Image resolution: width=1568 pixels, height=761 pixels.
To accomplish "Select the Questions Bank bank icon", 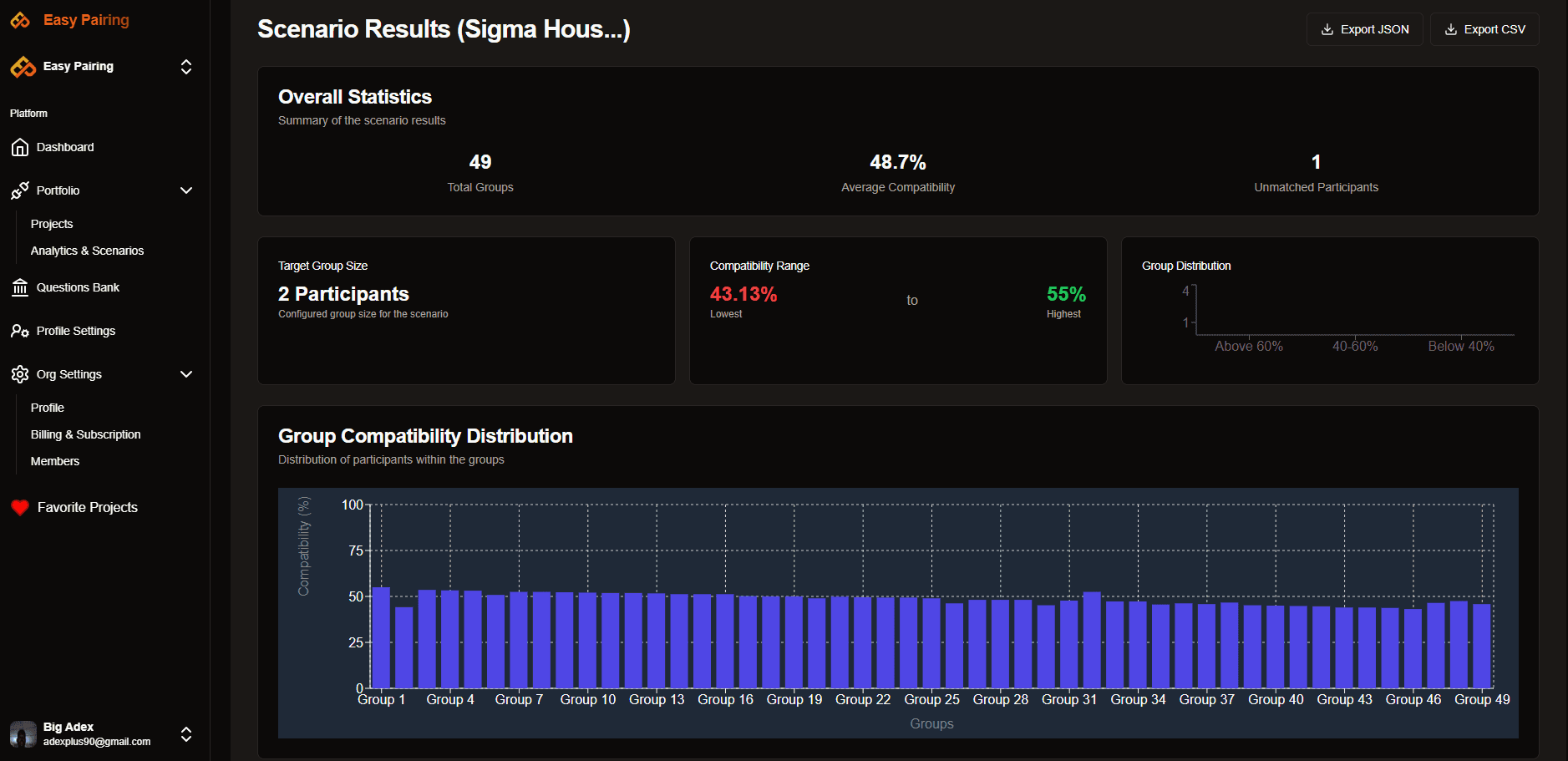I will [x=20, y=287].
